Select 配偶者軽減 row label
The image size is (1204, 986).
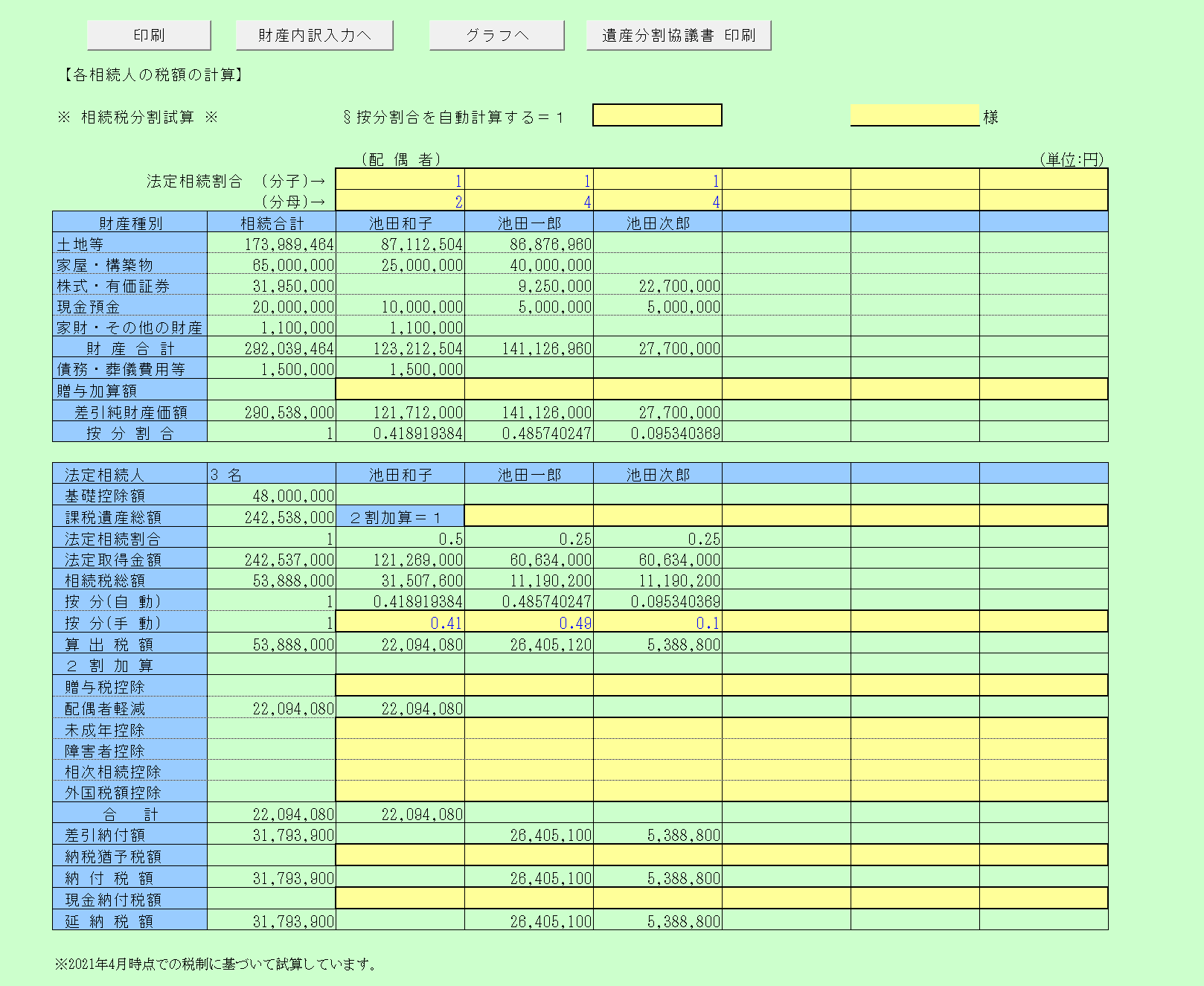(x=129, y=708)
